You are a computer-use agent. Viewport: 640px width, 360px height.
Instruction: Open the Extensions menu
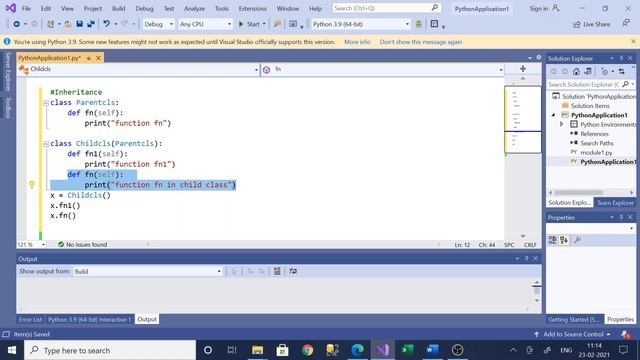point(252,8)
